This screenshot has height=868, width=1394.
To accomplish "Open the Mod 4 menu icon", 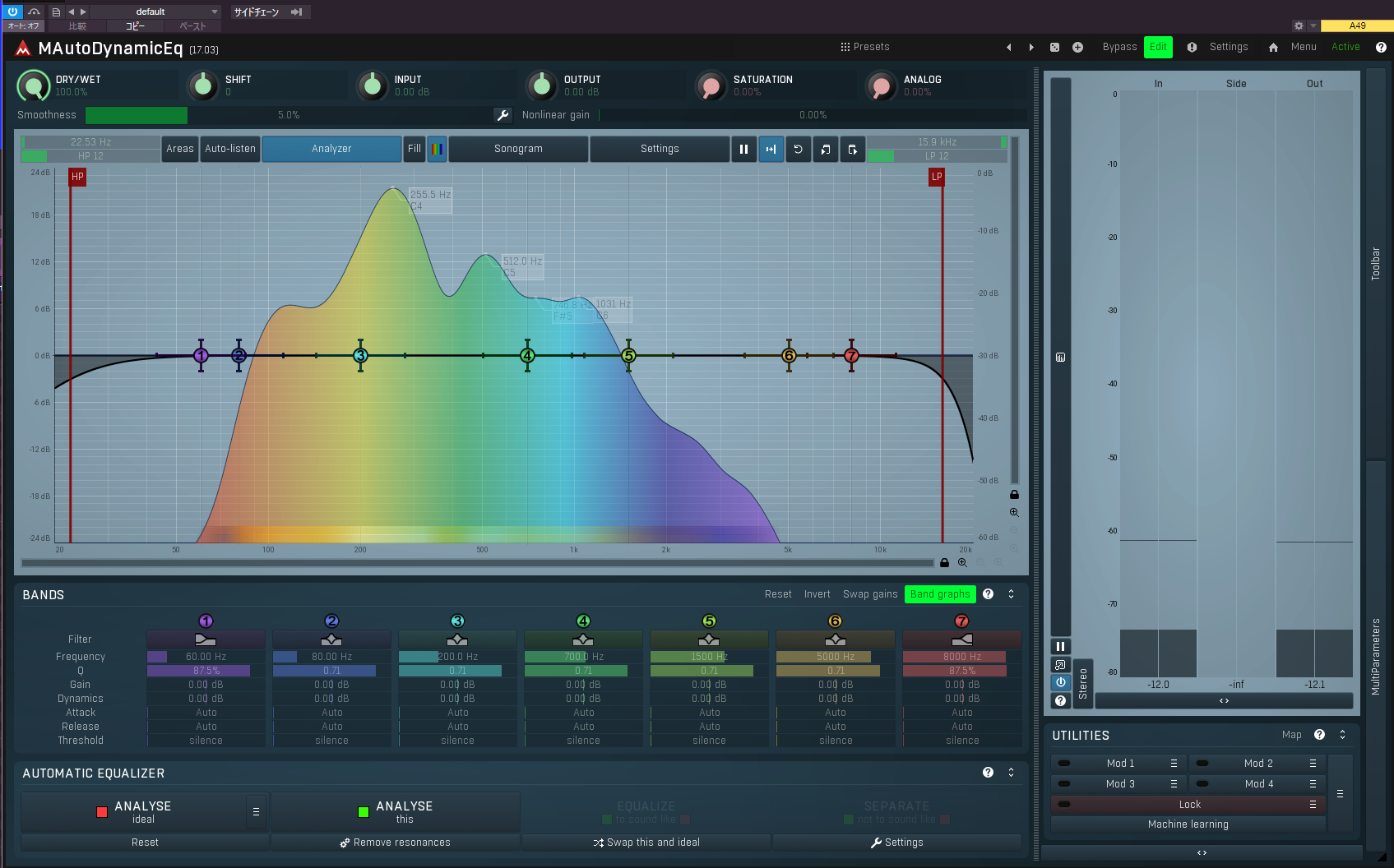I will (x=1313, y=784).
